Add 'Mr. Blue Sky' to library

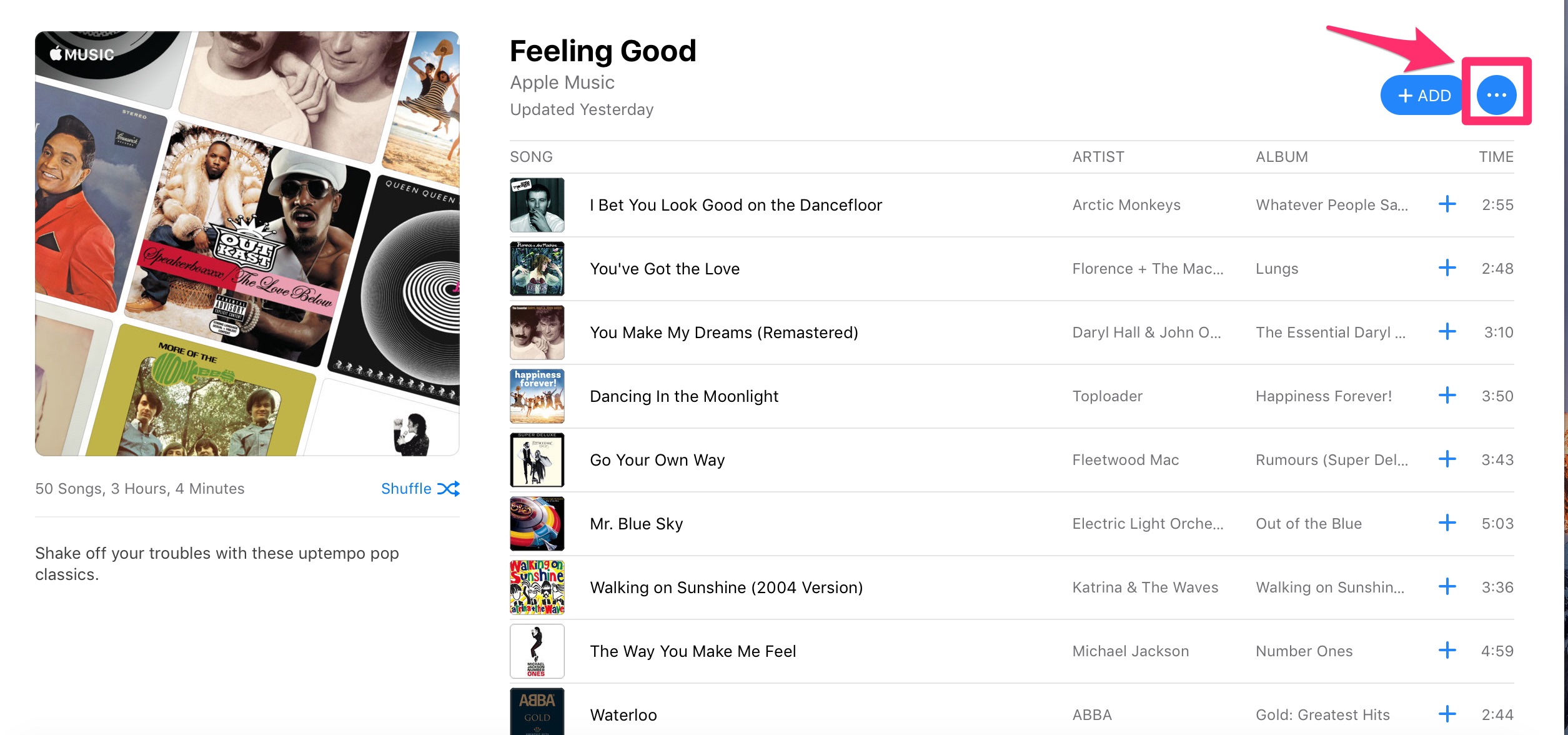point(1447,523)
